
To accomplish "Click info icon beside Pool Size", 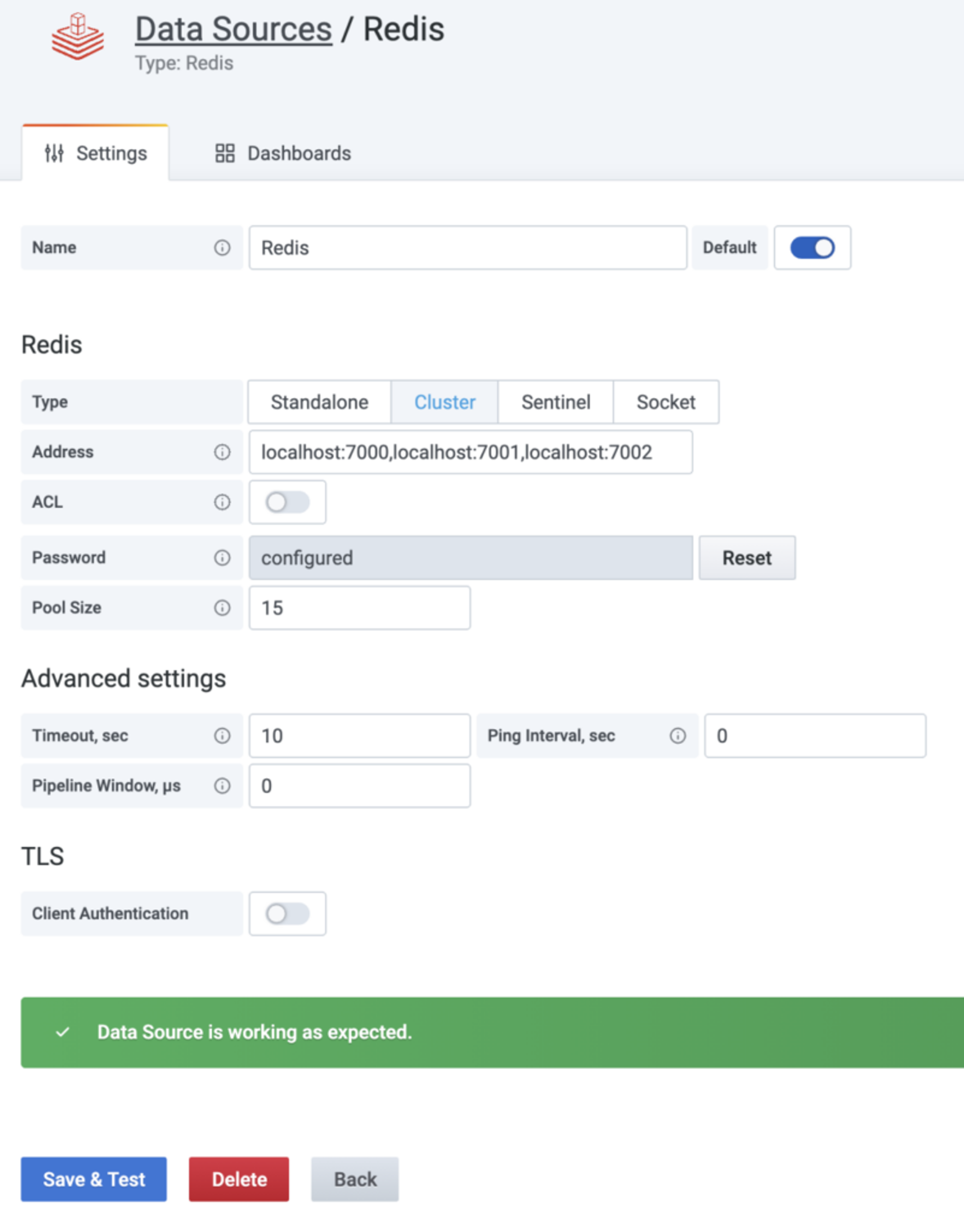I will [x=222, y=608].
